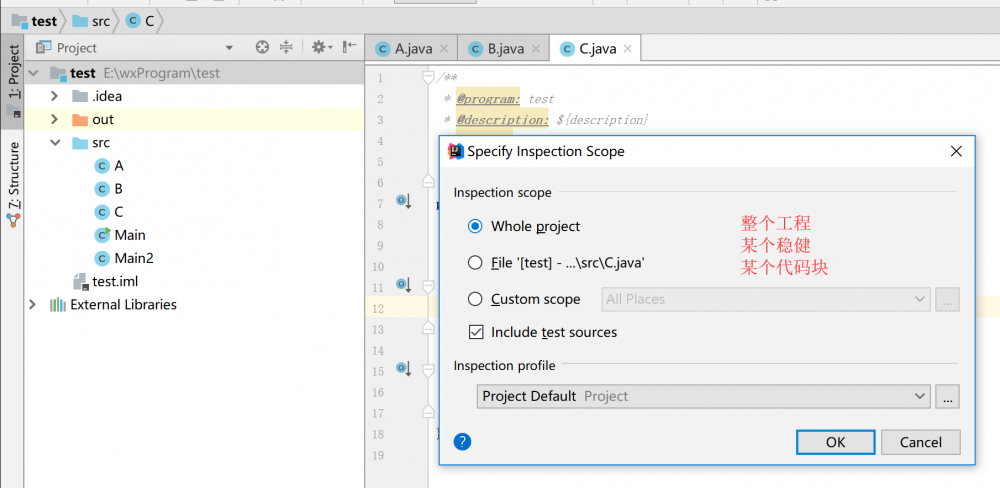Screen dimensions: 1000x488
Task: Open the Main2 class in project tree
Action: coord(133,258)
